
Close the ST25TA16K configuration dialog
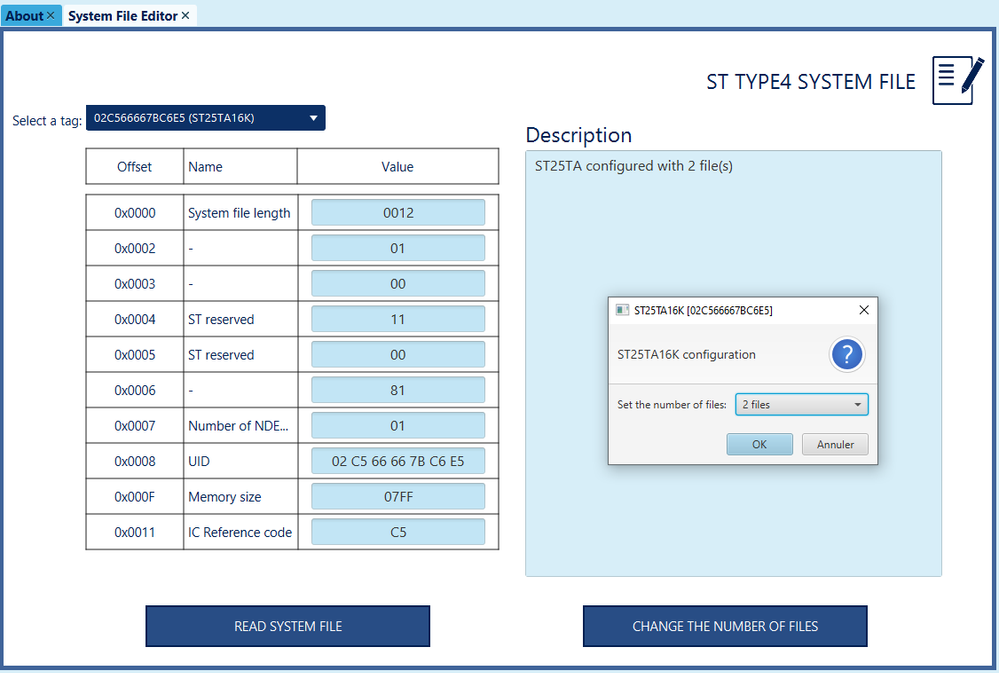coord(864,310)
